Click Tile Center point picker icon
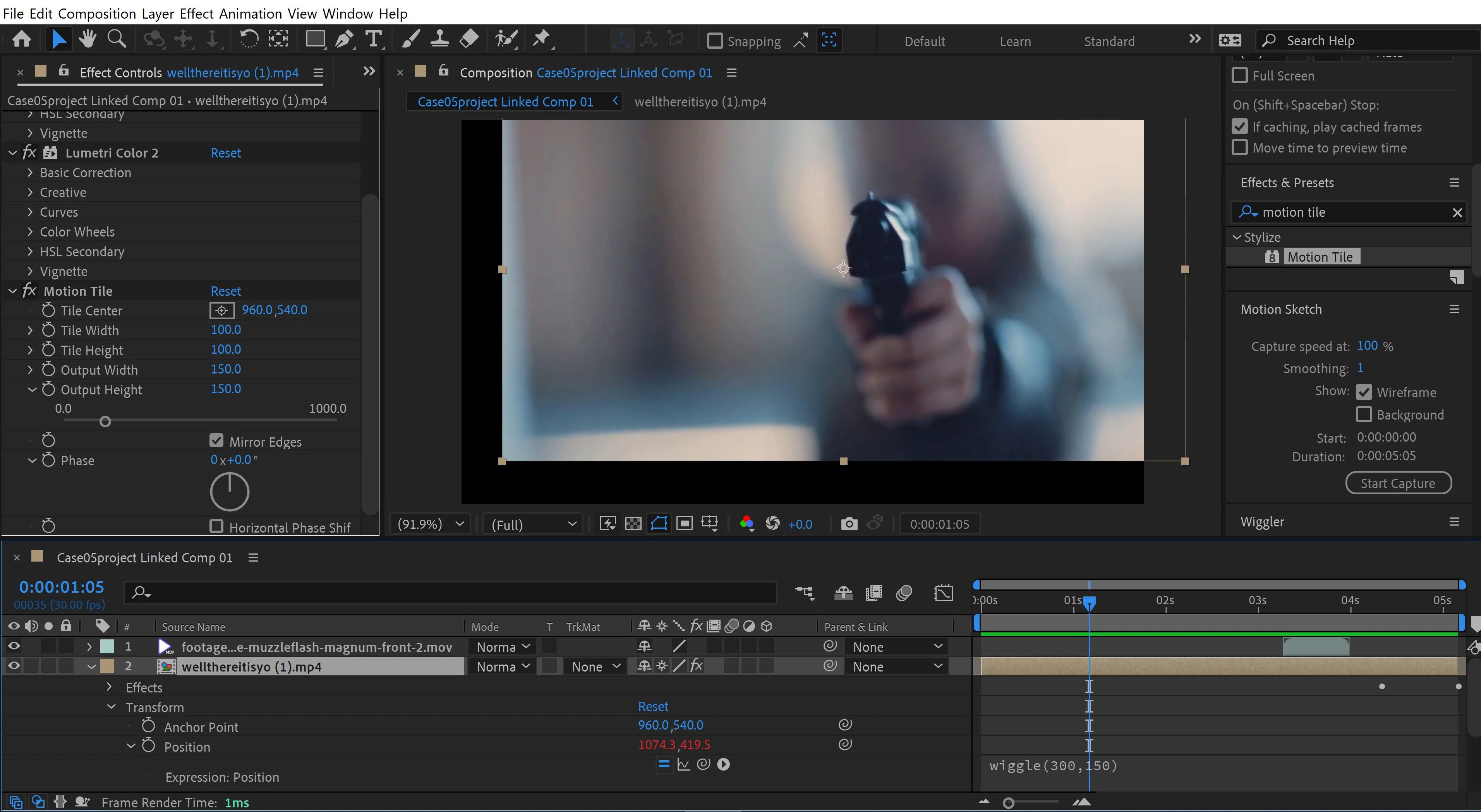The height and width of the screenshot is (812, 1481). [222, 311]
